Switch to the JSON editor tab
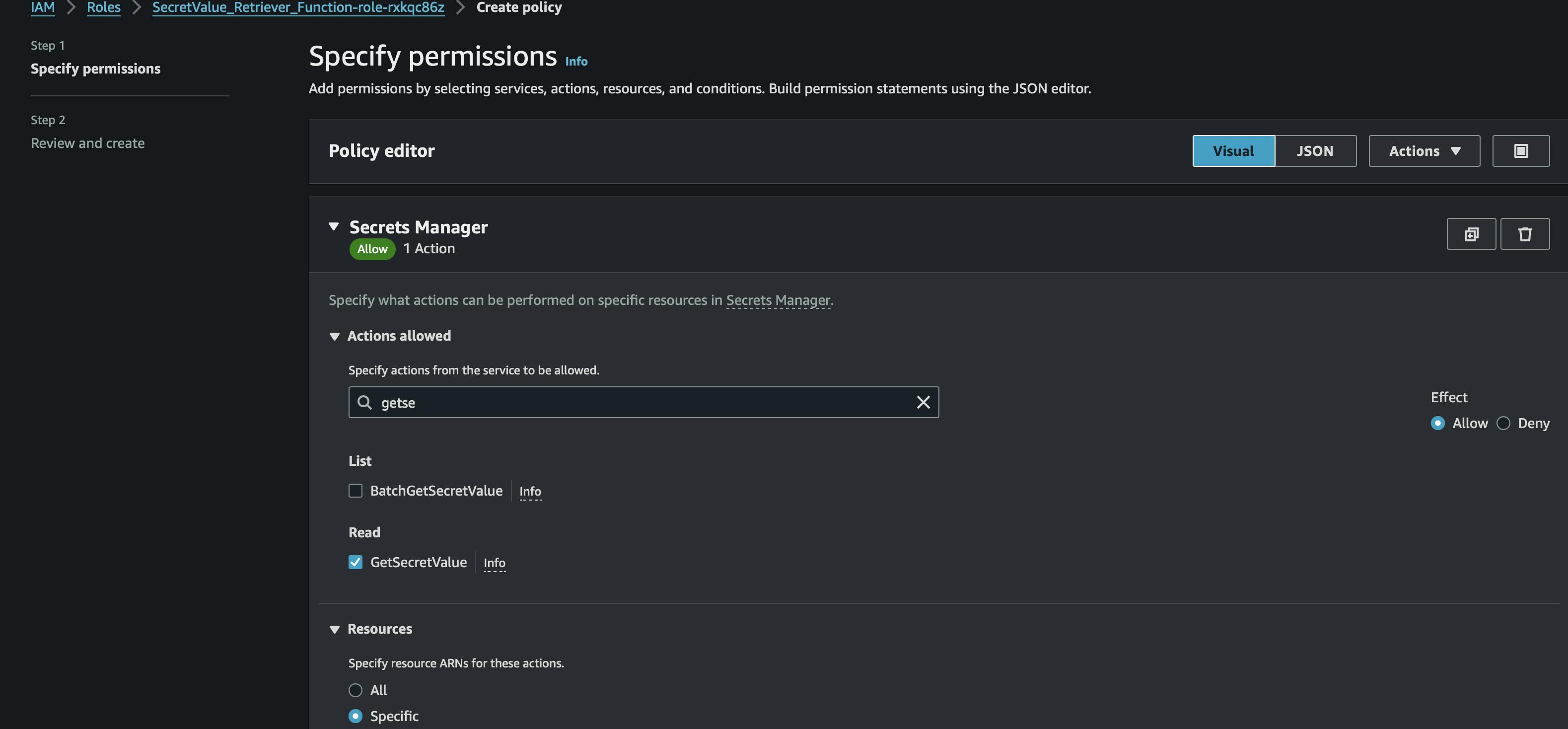Viewport: 1568px width, 729px height. [1315, 151]
